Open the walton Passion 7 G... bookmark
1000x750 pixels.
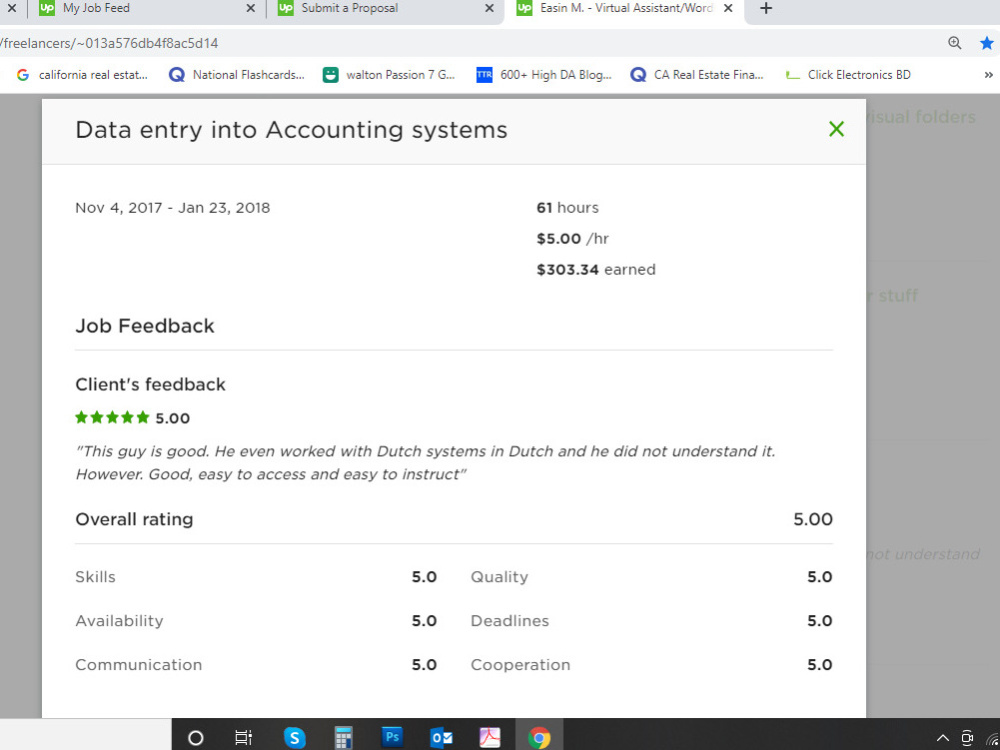pyautogui.click(x=389, y=75)
